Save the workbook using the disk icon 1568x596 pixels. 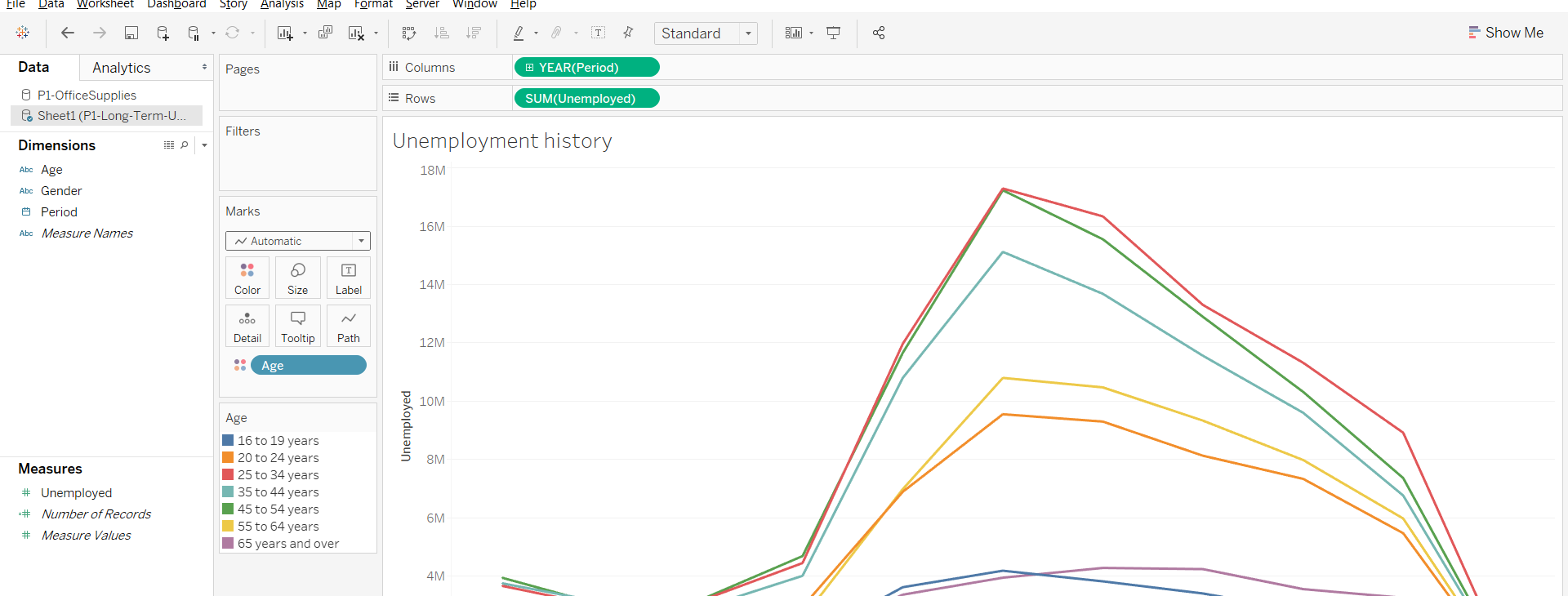131,33
